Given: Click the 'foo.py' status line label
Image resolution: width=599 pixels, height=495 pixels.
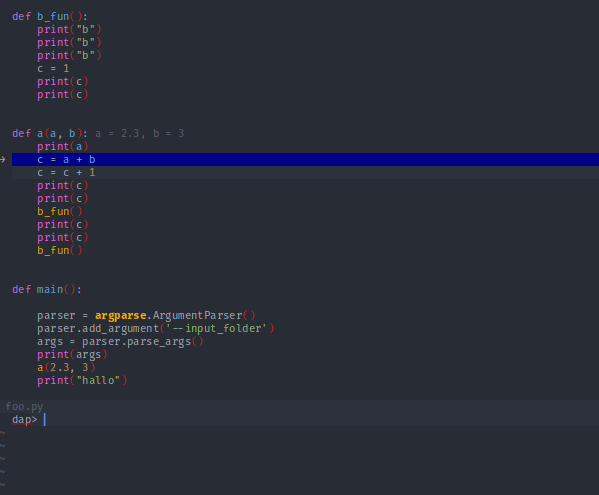Looking at the screenshot, I should tap(24, 406).
